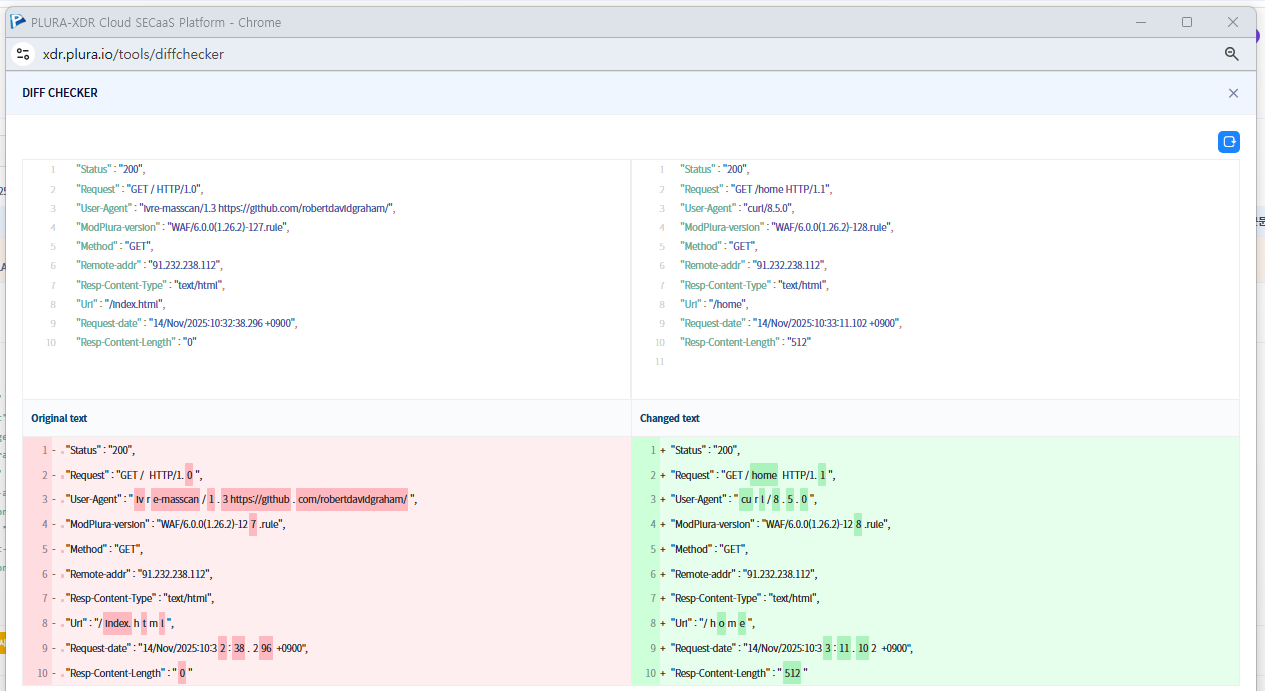Click highlighted home in changed Request line
This screenshot has height=691, width=1265.
763,475
